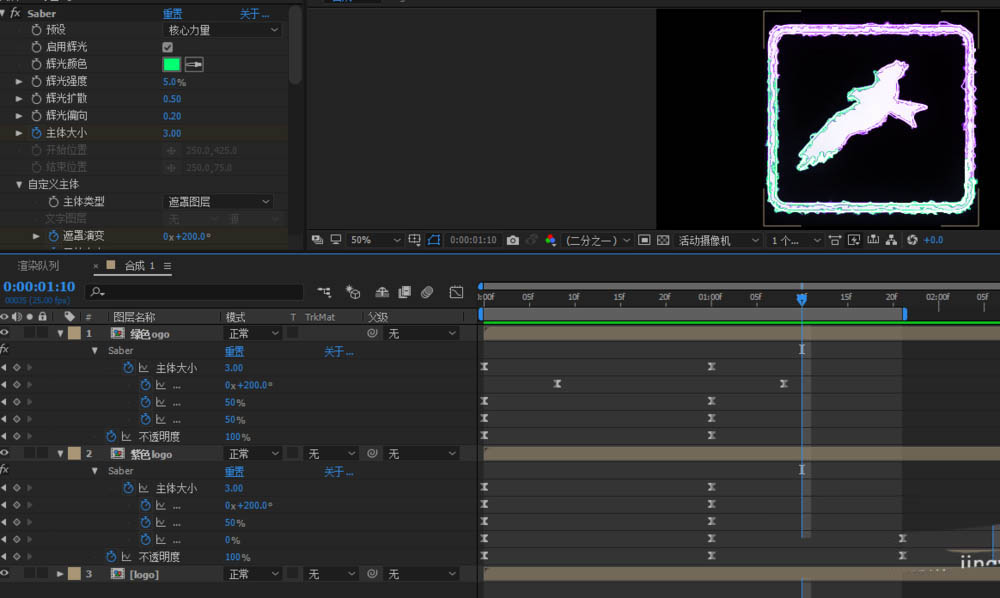This screenshot has height=598, width=1000.
Task: Expand the 辉光扩散 property triangle
Action: 19,98
